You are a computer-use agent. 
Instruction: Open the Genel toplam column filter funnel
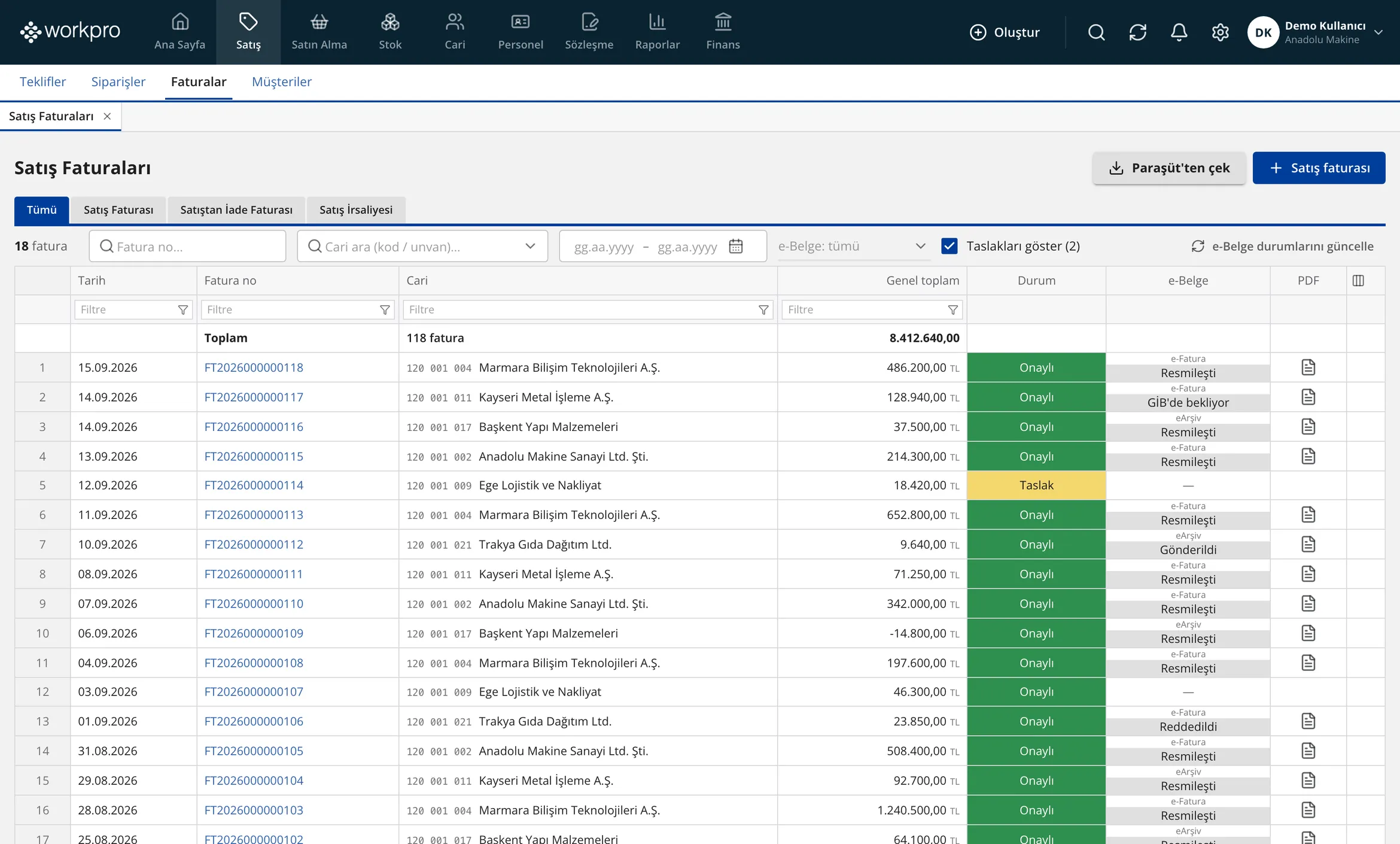point(953,309)
